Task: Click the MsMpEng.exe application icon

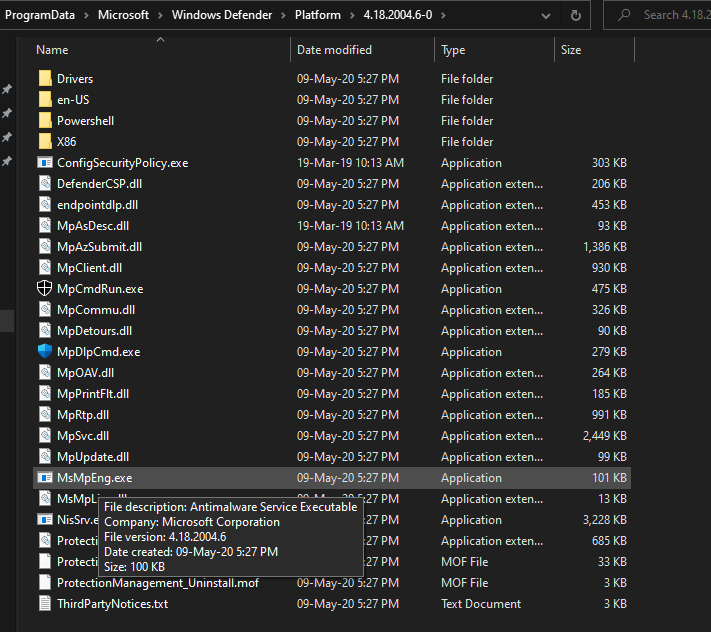Action: (45, 477)
